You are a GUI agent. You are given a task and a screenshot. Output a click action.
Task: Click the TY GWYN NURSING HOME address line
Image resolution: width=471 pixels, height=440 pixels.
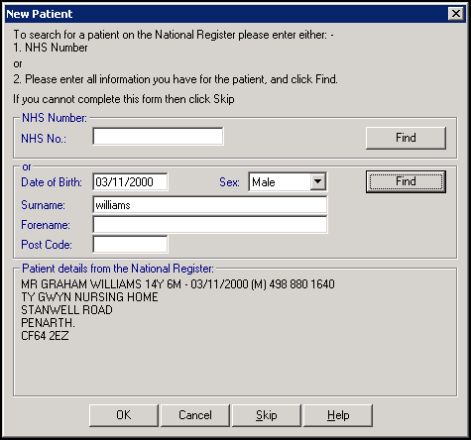pos(90,297)
